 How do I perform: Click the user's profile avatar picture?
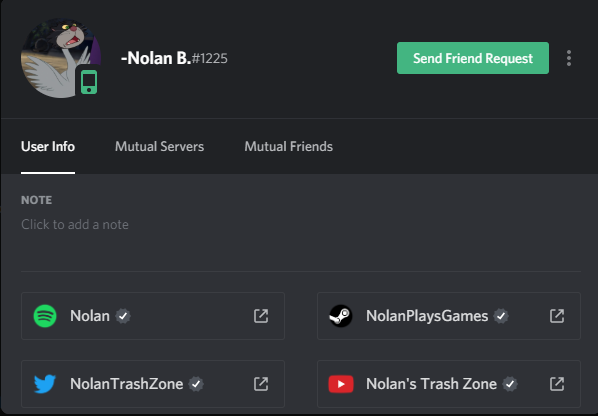coord(60,58)
